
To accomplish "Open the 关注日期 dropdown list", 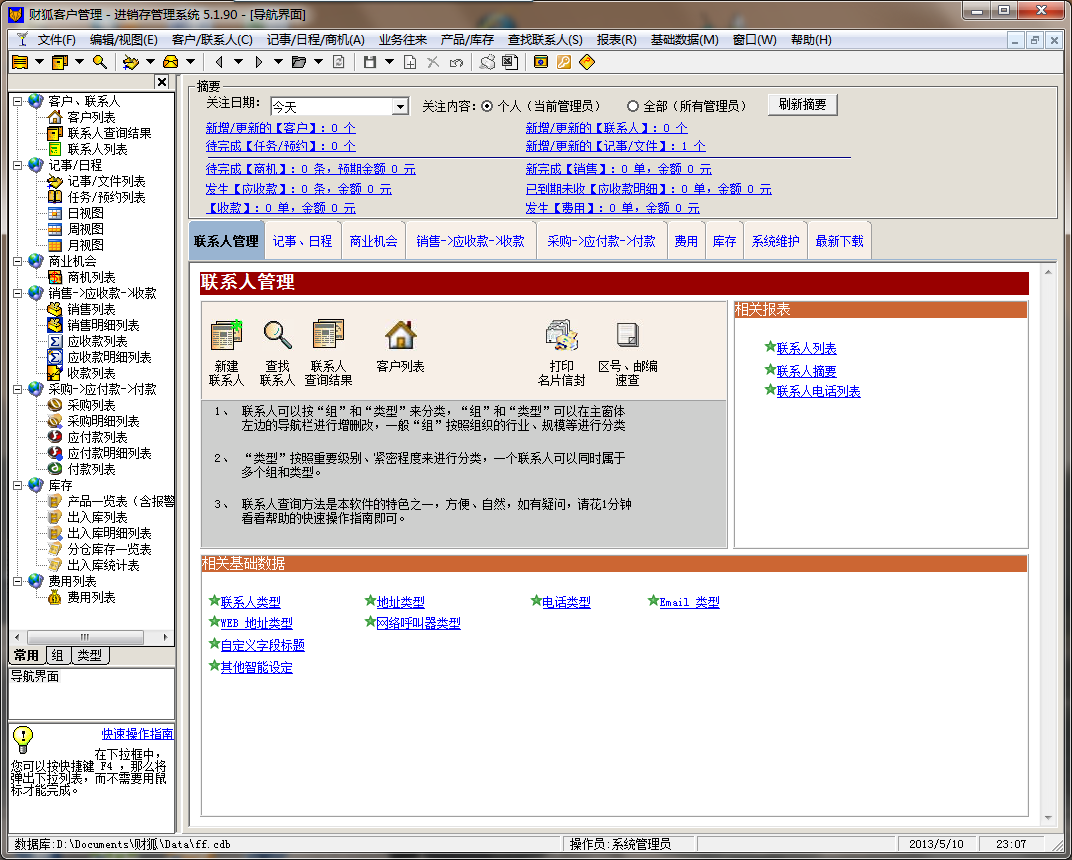I will click(x=400, y=107).
